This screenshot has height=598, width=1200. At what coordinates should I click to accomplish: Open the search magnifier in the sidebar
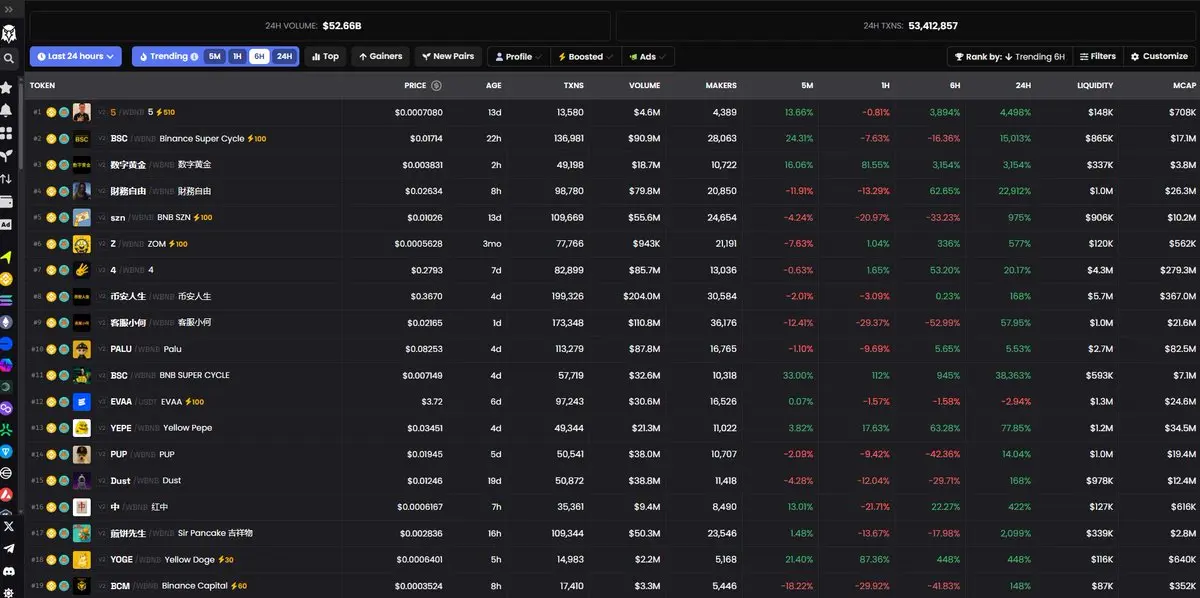point(8,59)
